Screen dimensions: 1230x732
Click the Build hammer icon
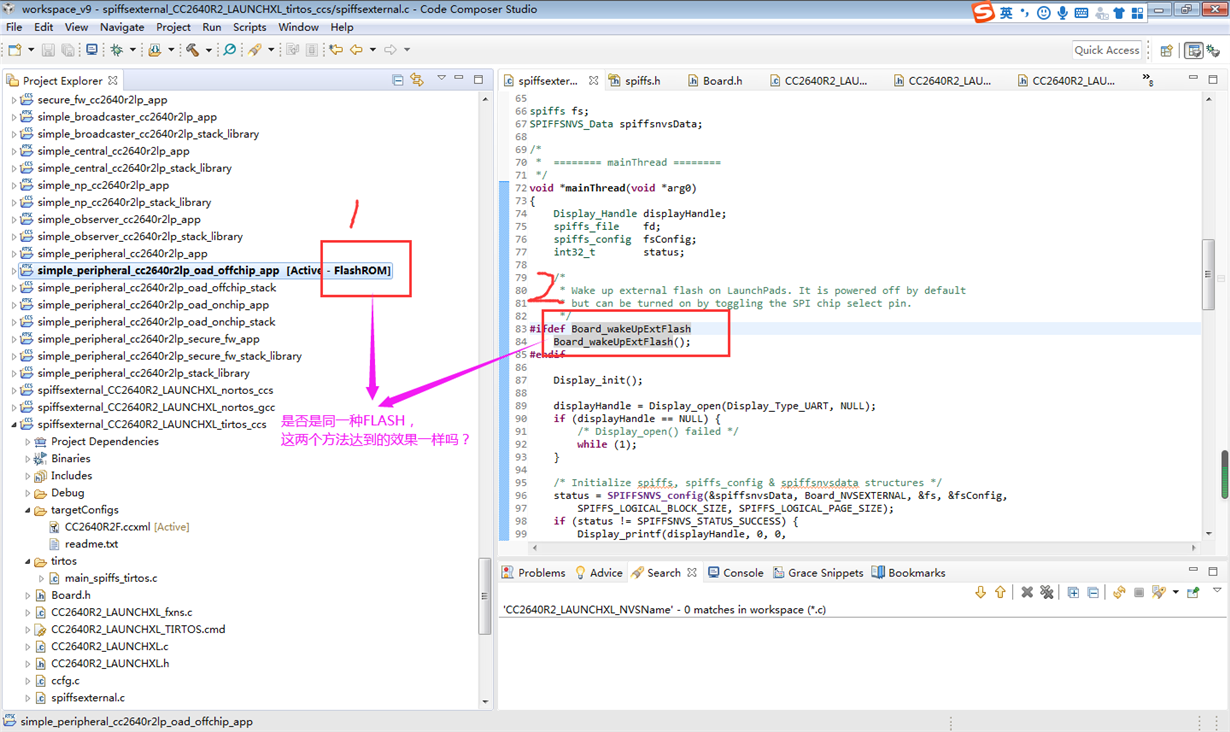192,50
